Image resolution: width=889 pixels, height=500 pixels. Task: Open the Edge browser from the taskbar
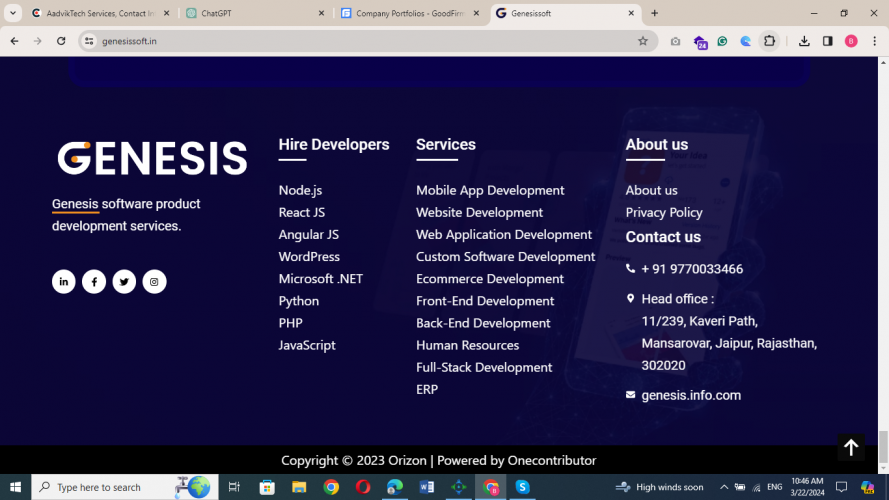tap(395, 487)
